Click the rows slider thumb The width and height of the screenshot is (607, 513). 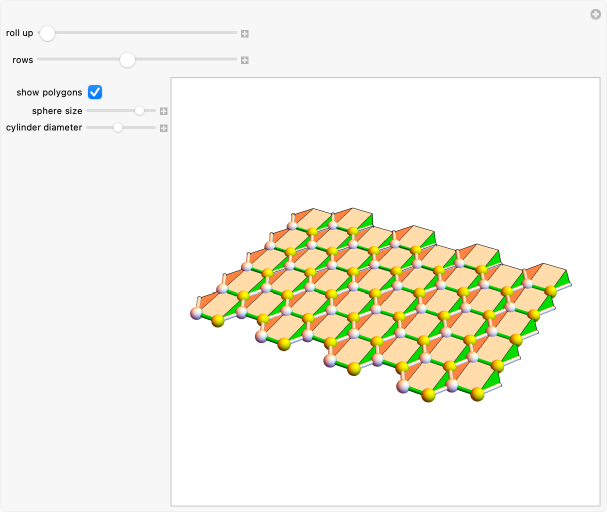pyautogui.click(x=127, y=60)
